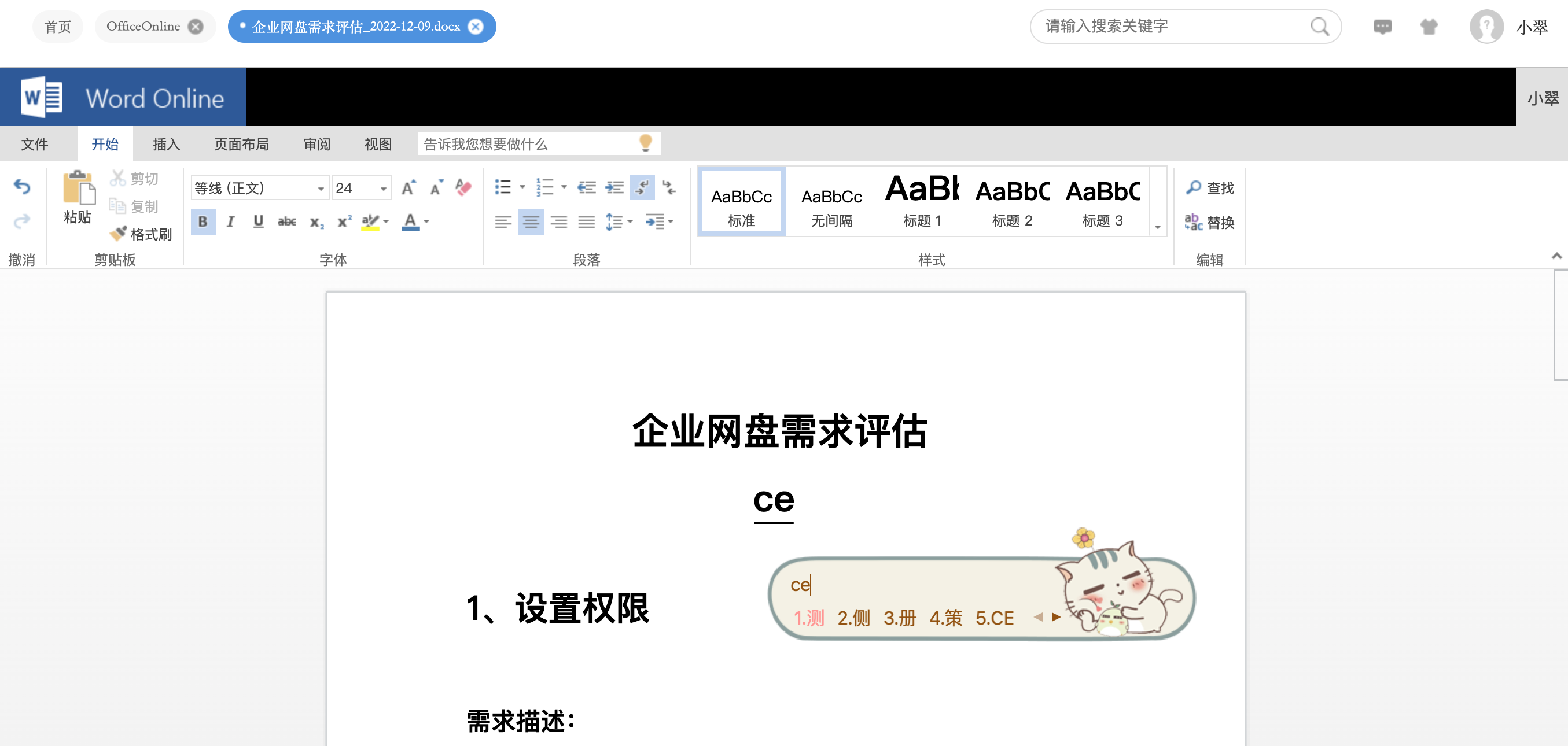Viewport: 1568px width, 746px height.
Task: Click the Clear Formatting eraser icon
Action: point(463,187)
